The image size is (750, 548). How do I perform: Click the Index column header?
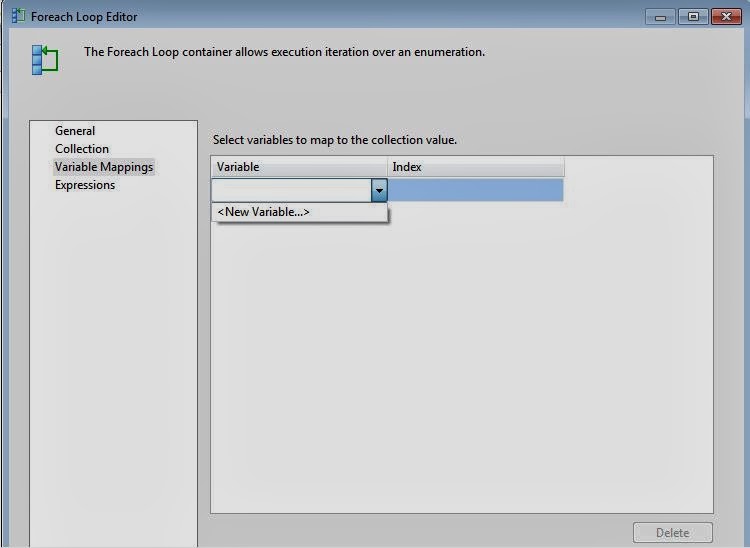coord(476,167)
